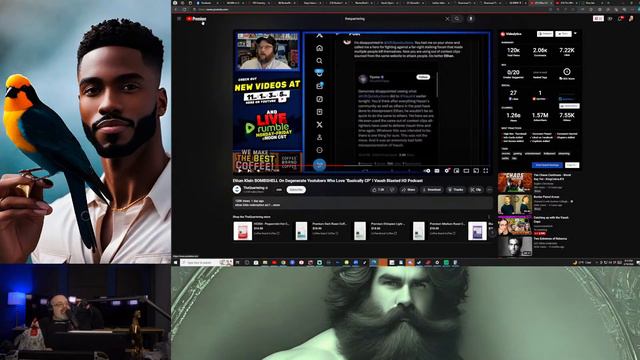
Task: Open more actions ellipsis beside Clip
Action: tap(489, 190)
